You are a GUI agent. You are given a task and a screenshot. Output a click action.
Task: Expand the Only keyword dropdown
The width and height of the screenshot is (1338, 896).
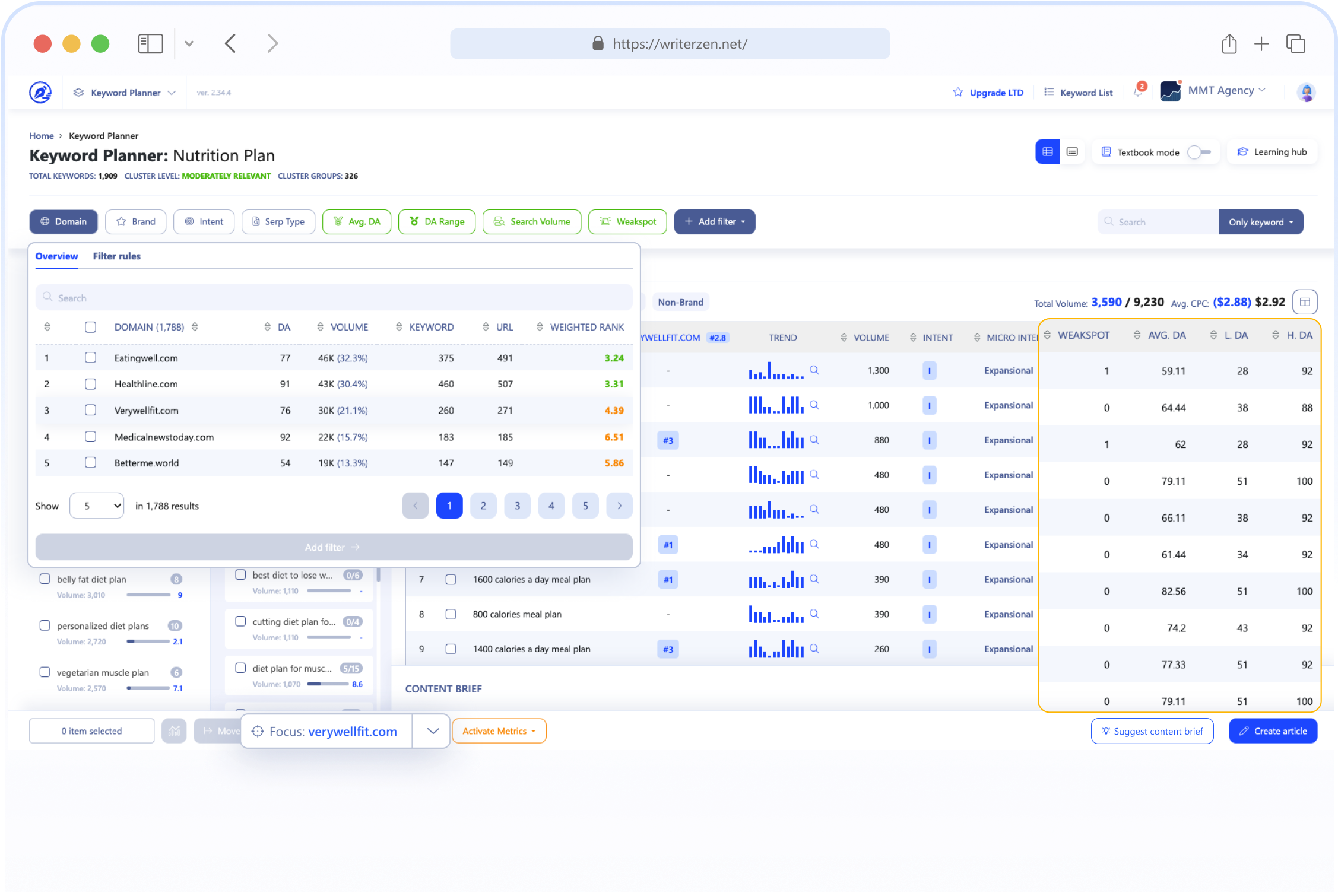tap(1260, 222)
